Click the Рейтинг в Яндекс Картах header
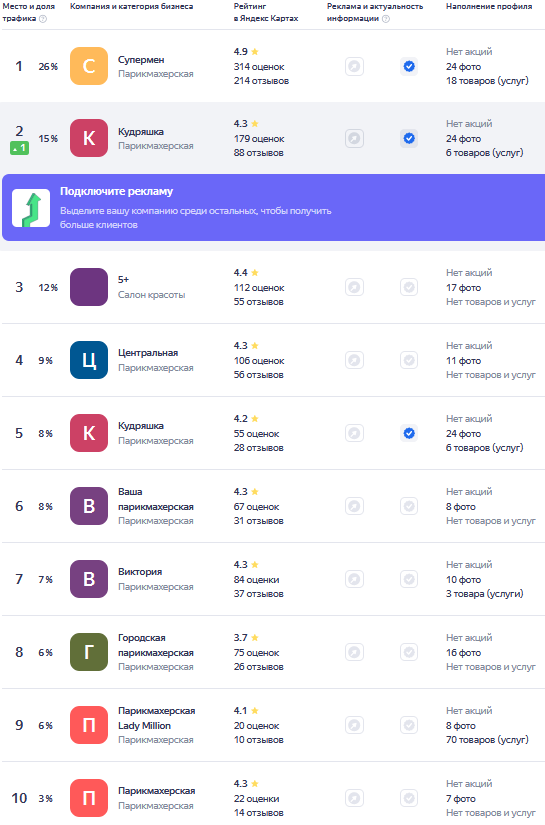545x825 pixels. 266,12
